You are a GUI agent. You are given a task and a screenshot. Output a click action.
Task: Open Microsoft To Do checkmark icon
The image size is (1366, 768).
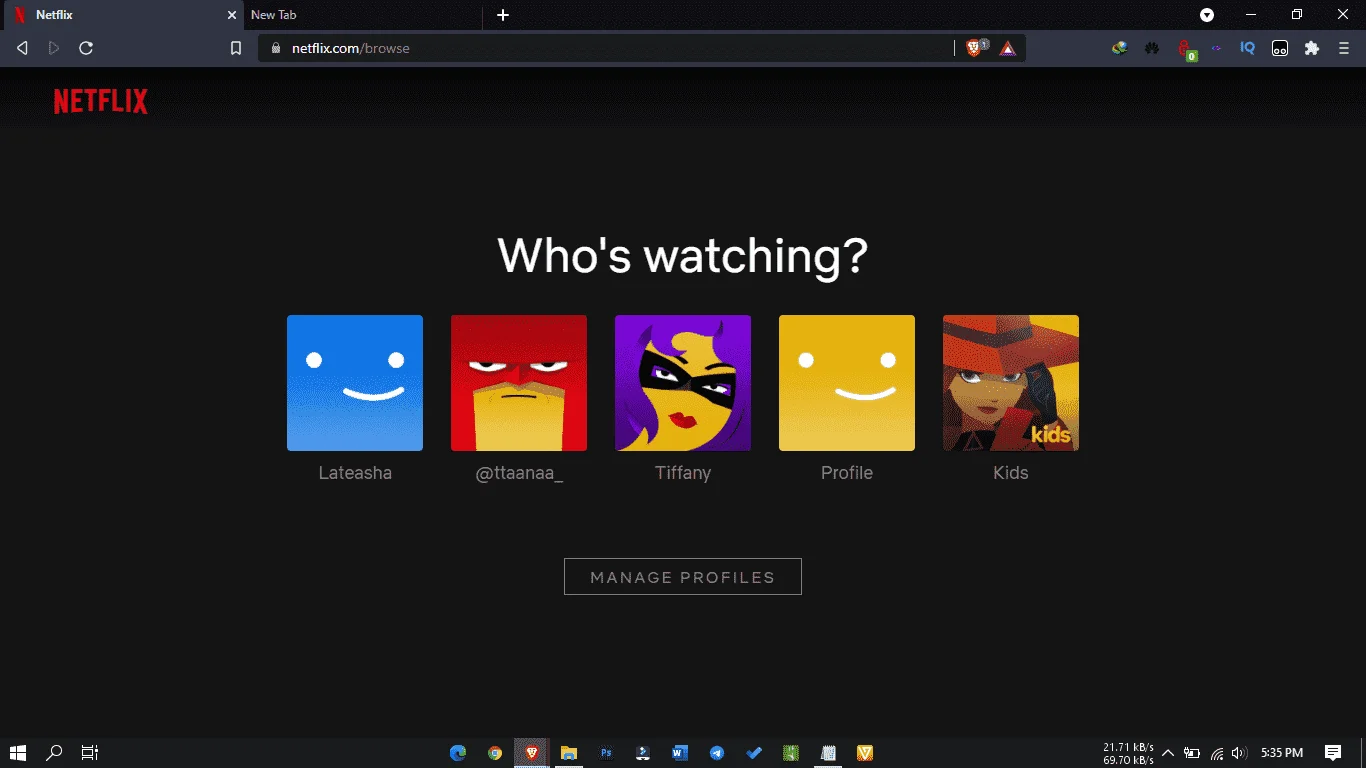click(754, 753)
